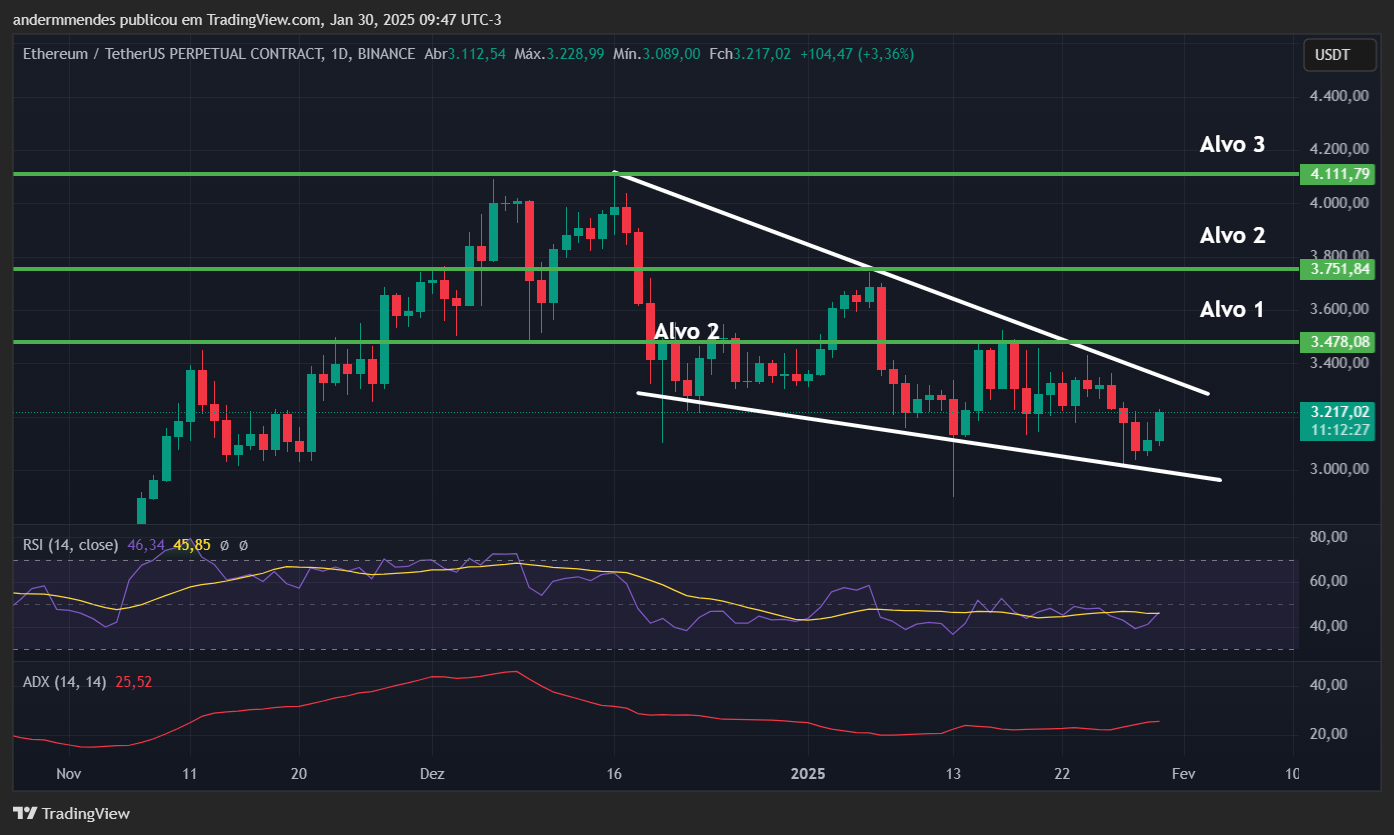Click the Alvo 2 label beside the 3.751,84 tag
Screen dimensions: 1394x835
click(x=1232, y=235)
